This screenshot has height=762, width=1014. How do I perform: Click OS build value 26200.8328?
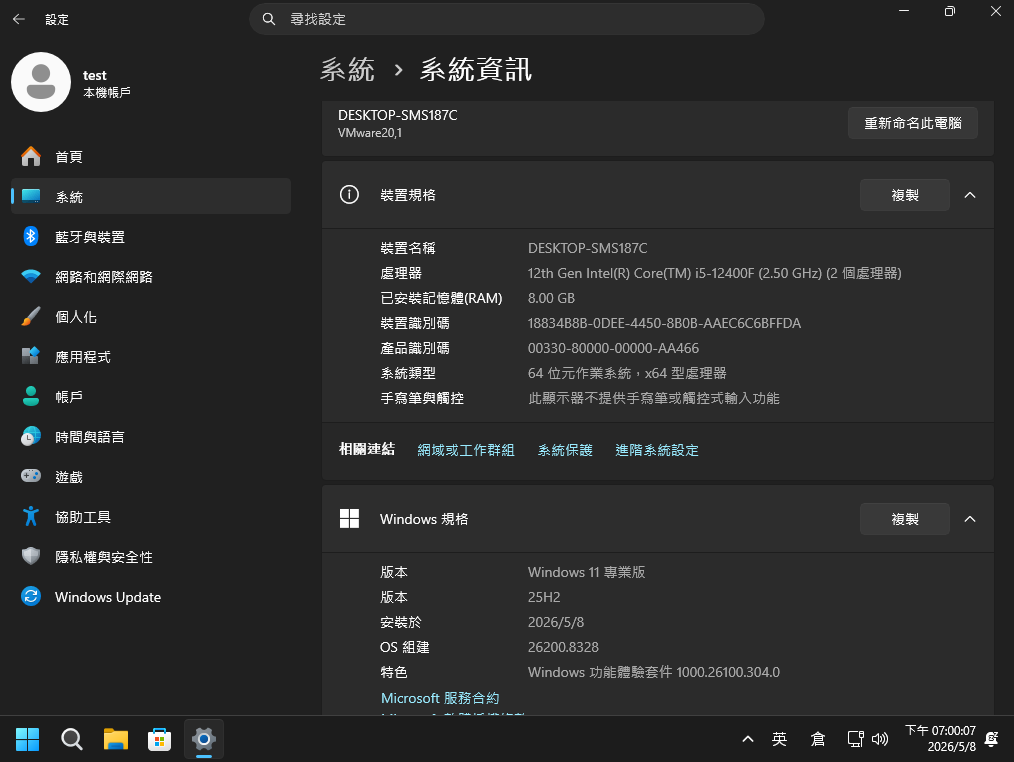[563, 647]
